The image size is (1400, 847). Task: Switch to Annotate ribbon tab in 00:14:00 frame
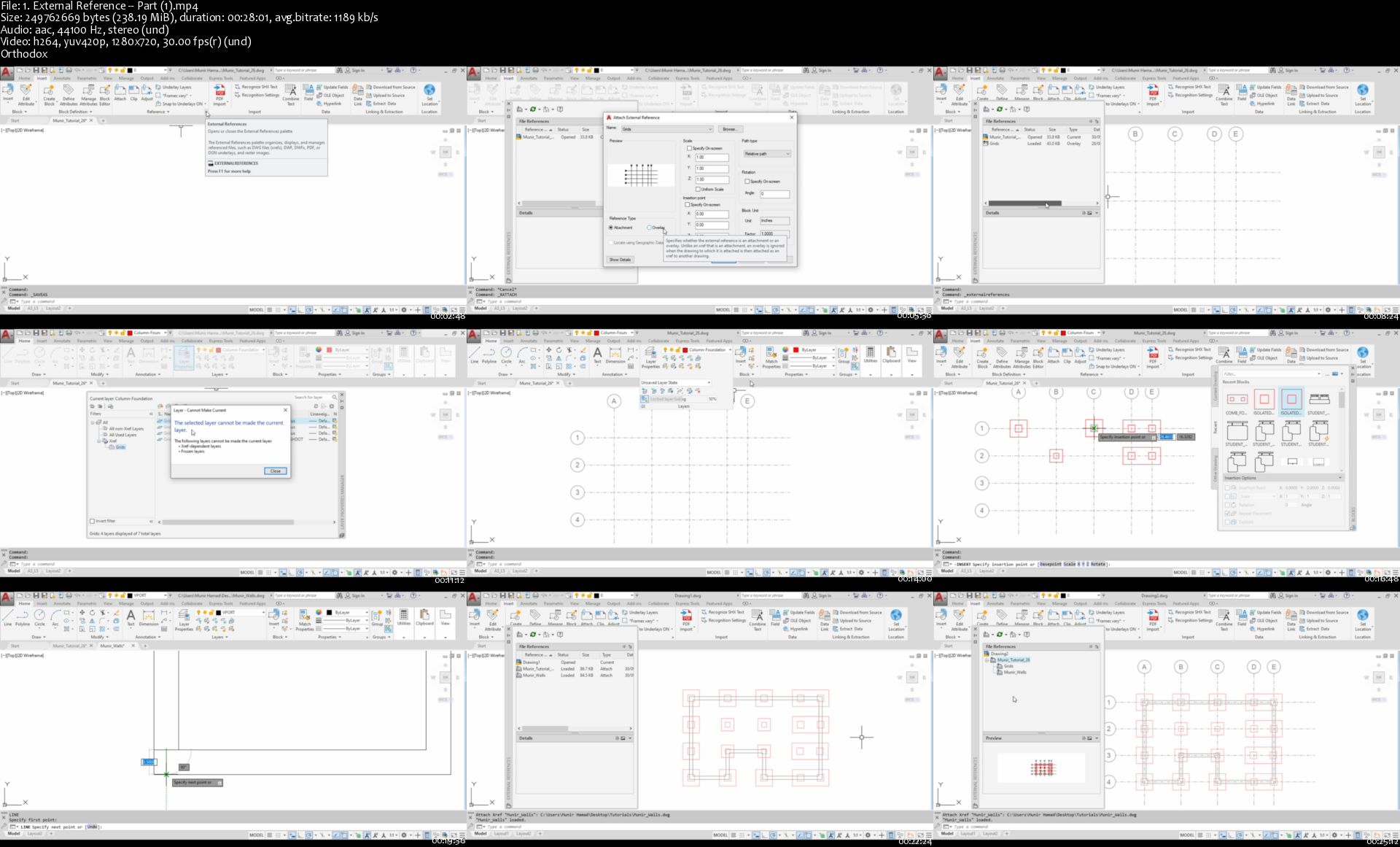tap(529, 341)
